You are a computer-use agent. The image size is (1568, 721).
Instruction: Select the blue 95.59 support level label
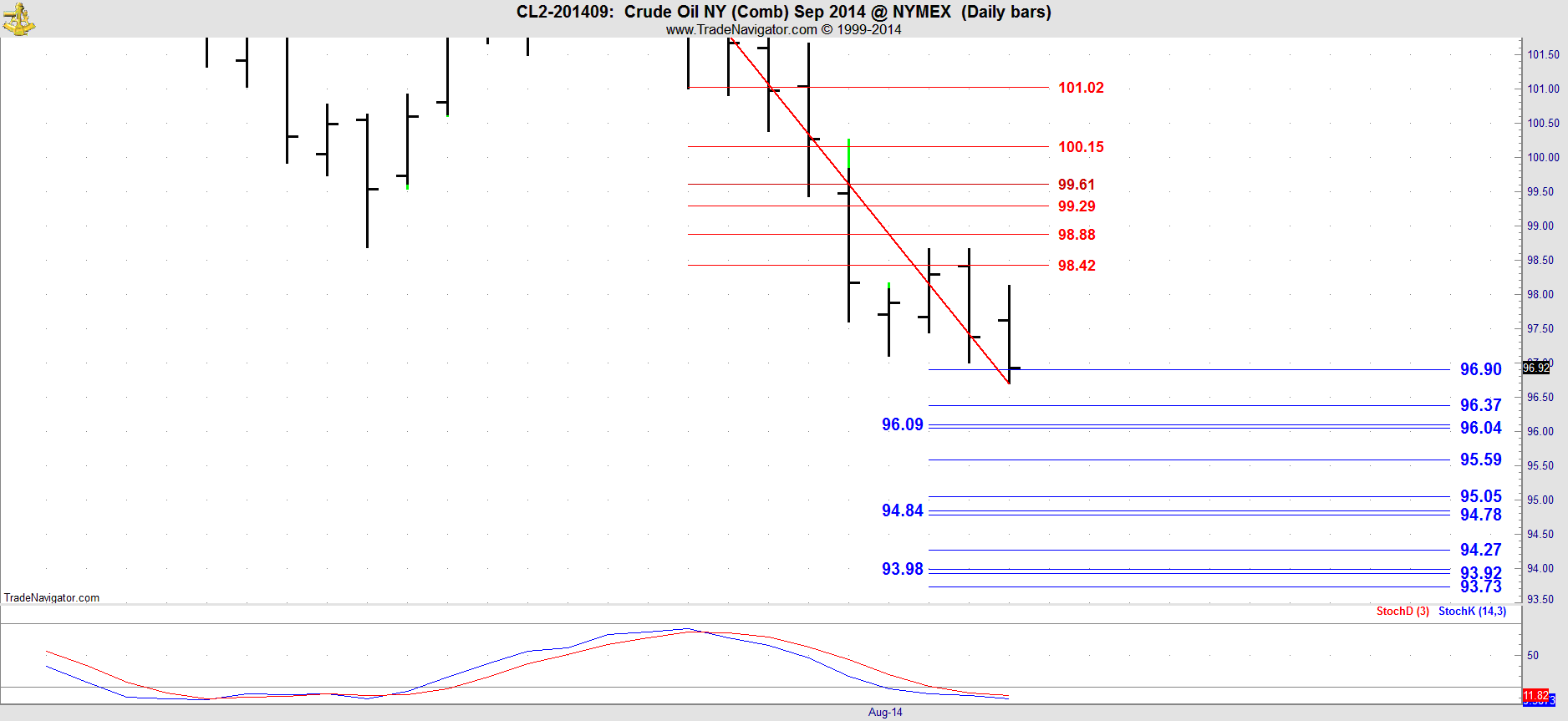coord(1480,460)
